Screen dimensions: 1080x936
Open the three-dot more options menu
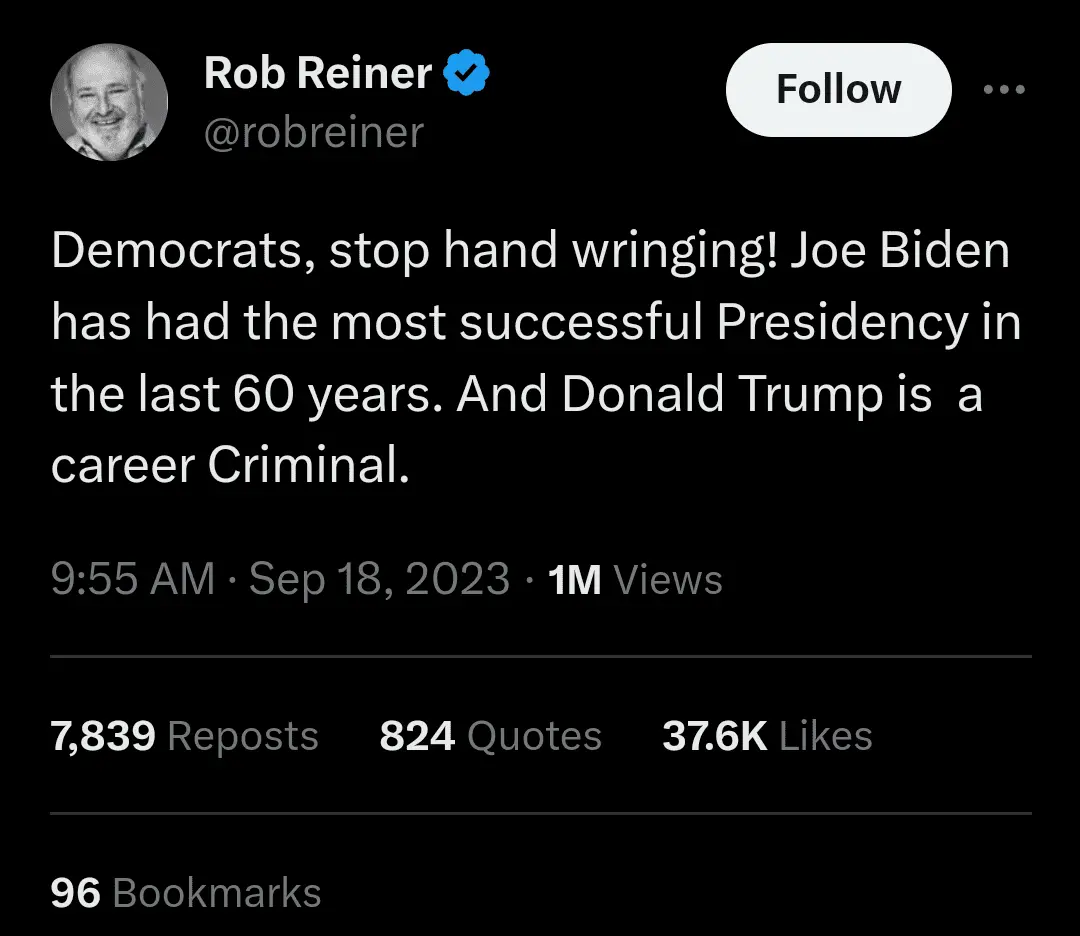pos(1004,90)
